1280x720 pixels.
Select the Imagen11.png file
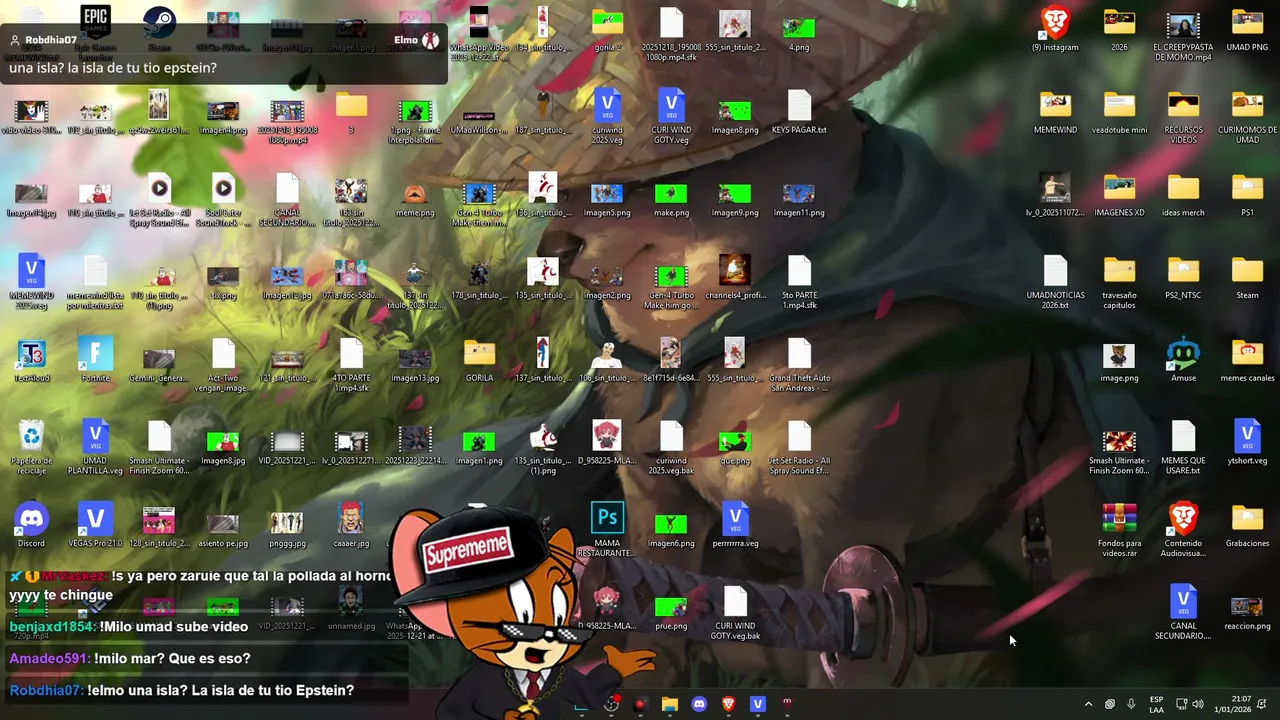pyautogui.click(x=799, y=196)
